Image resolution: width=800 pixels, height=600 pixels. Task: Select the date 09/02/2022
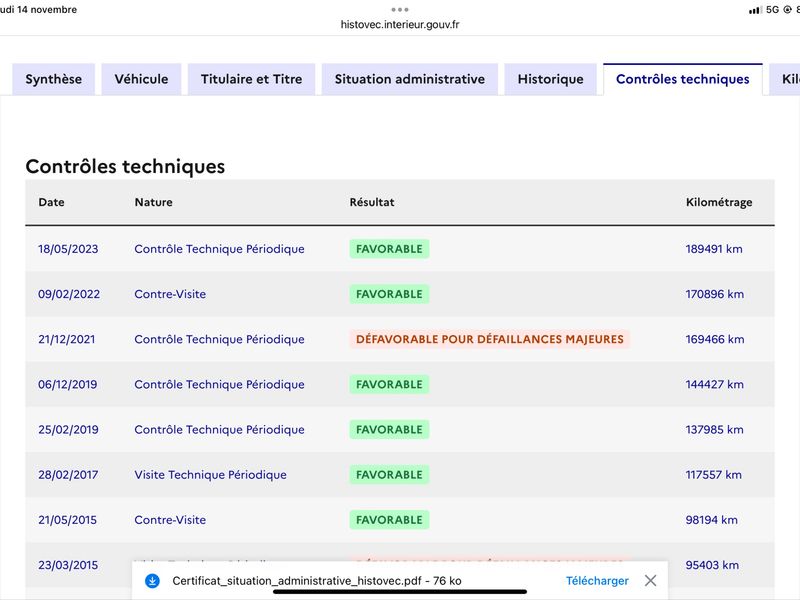point(69,294)
